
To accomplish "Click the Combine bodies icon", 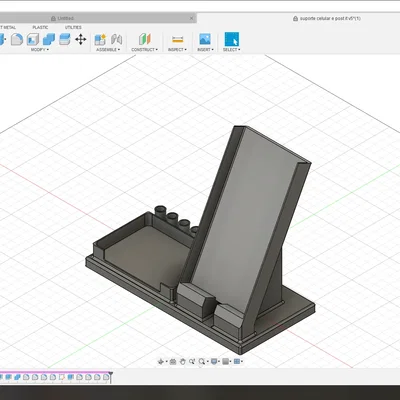I will point(49,39).
